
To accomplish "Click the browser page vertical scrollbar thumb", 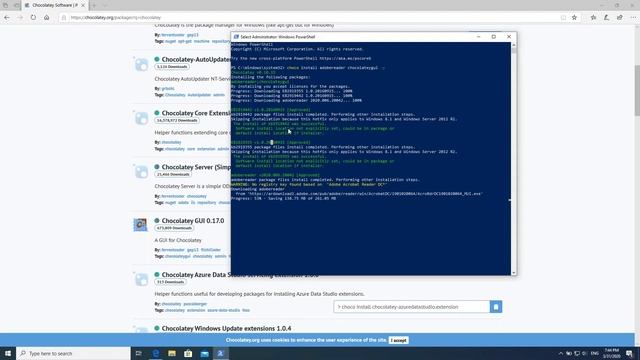I will point(637,90).
